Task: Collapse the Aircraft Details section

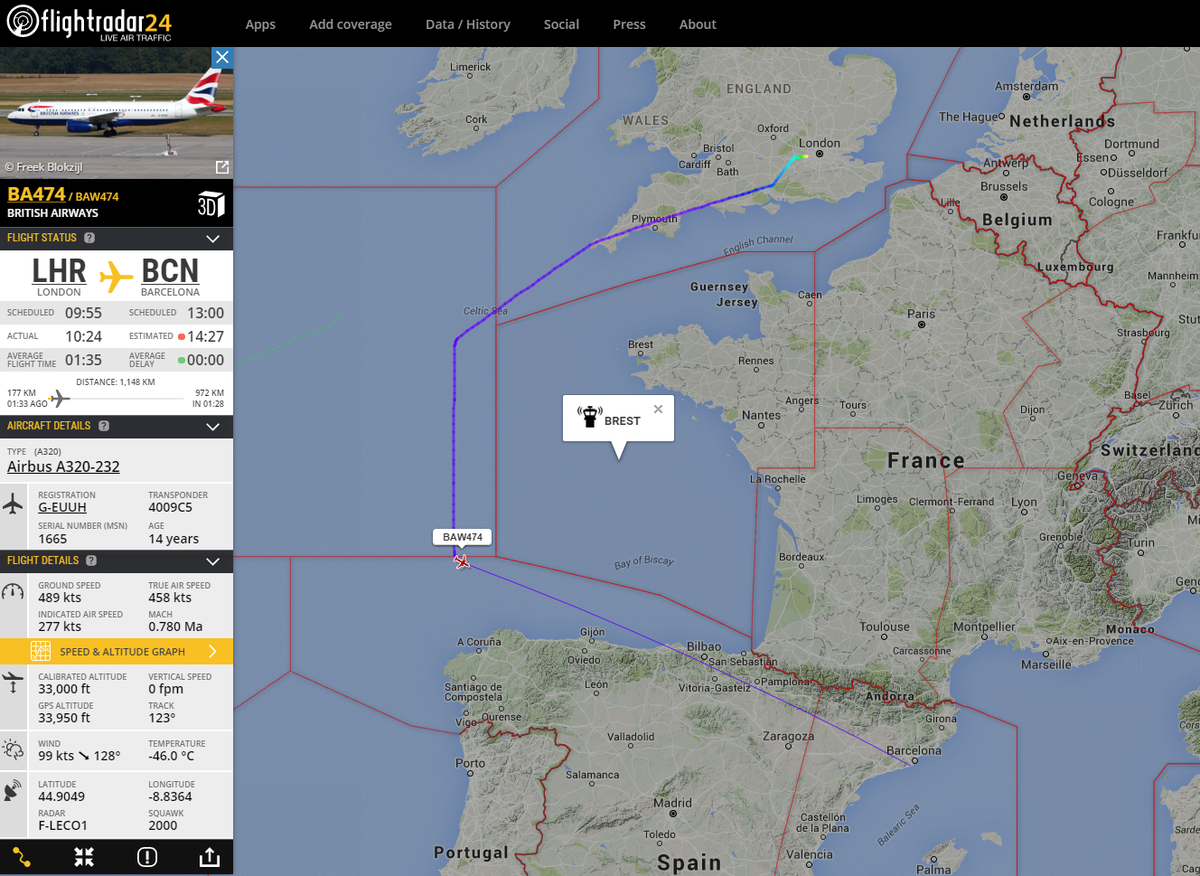Action: (x=212, y=426)
